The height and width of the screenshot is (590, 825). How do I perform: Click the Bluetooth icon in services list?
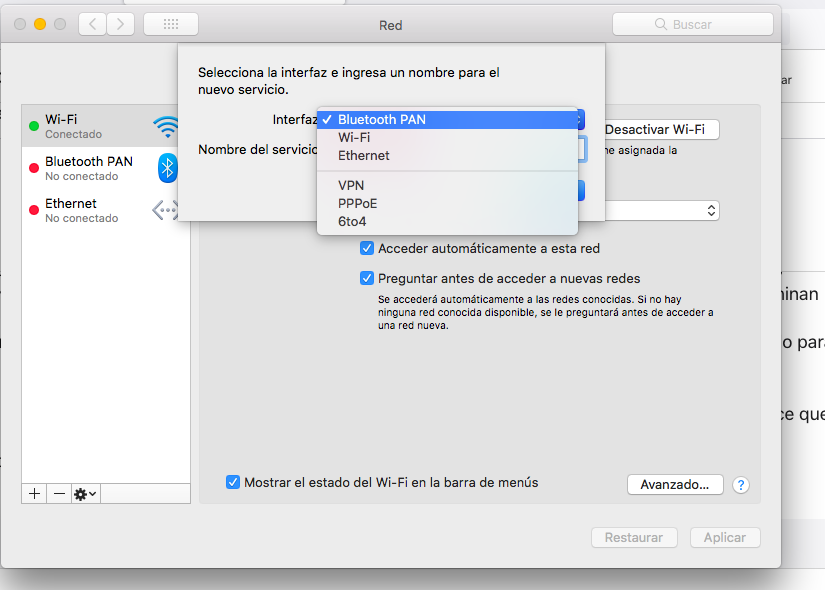pyautogui.click(x=167, y=168)
